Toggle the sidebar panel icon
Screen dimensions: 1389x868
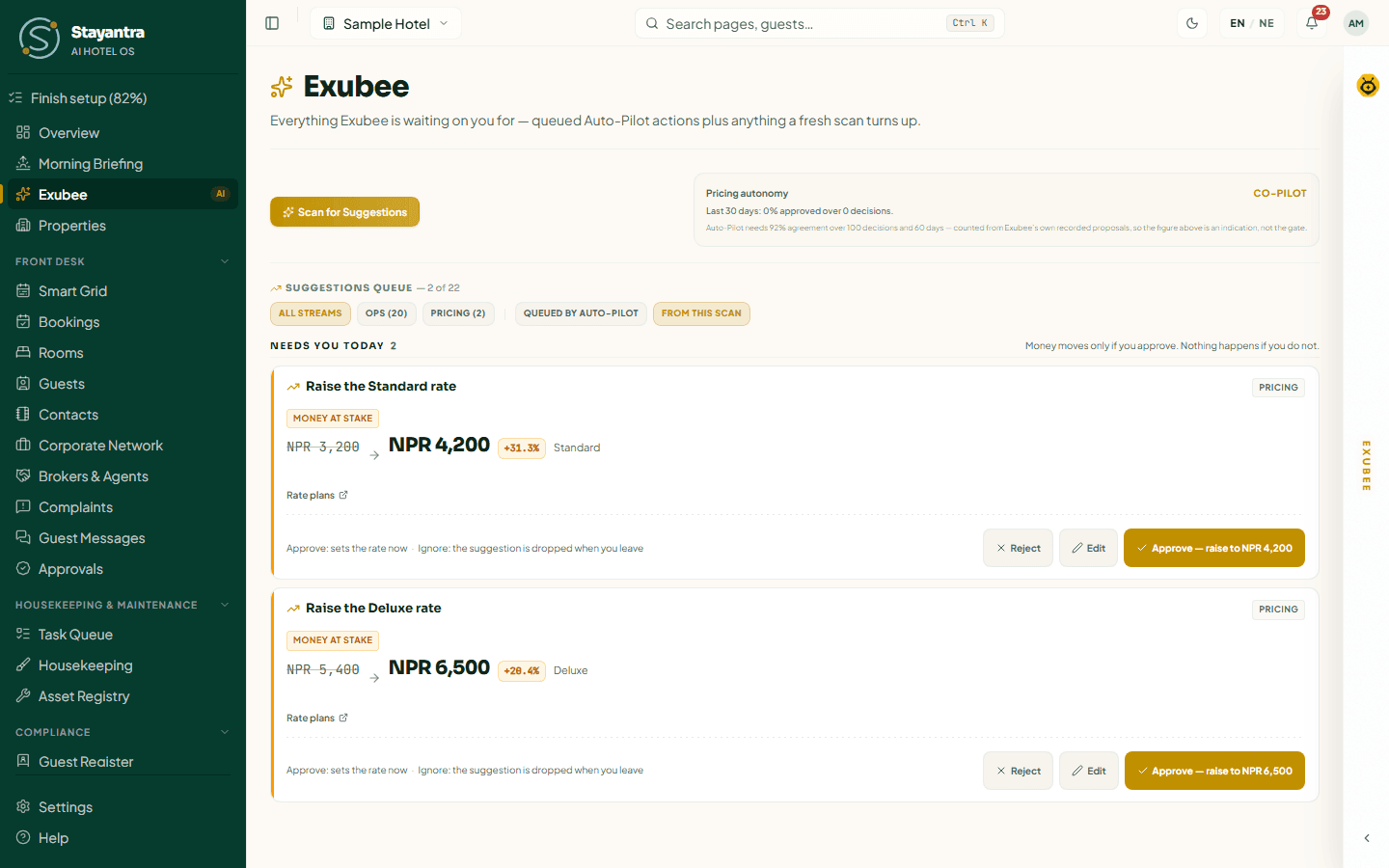(x=272, y=23)
